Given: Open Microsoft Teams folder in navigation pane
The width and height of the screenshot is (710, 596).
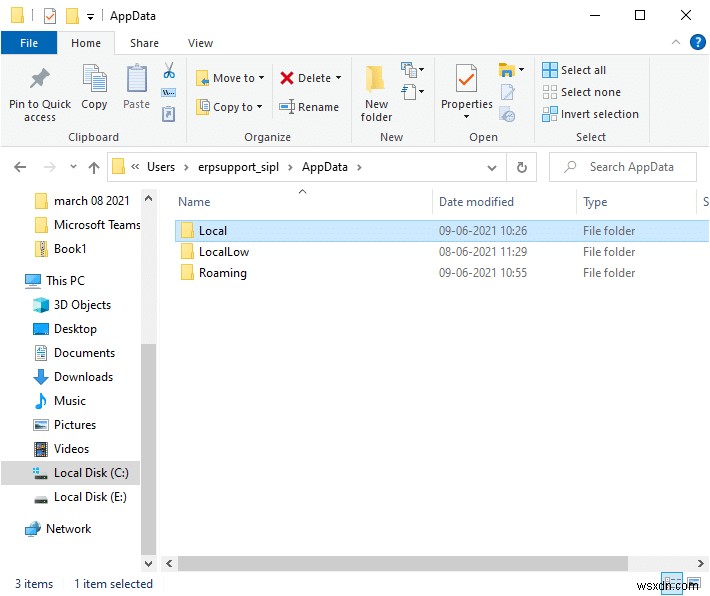Looking at the screenshot, I should coord(88,225).
